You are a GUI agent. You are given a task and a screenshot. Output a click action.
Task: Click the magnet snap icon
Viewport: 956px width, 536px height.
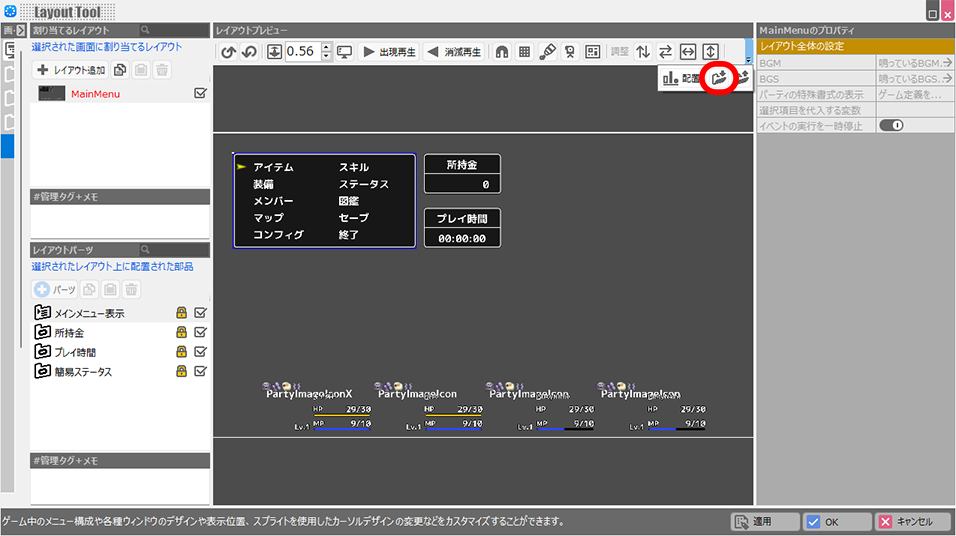502,51
